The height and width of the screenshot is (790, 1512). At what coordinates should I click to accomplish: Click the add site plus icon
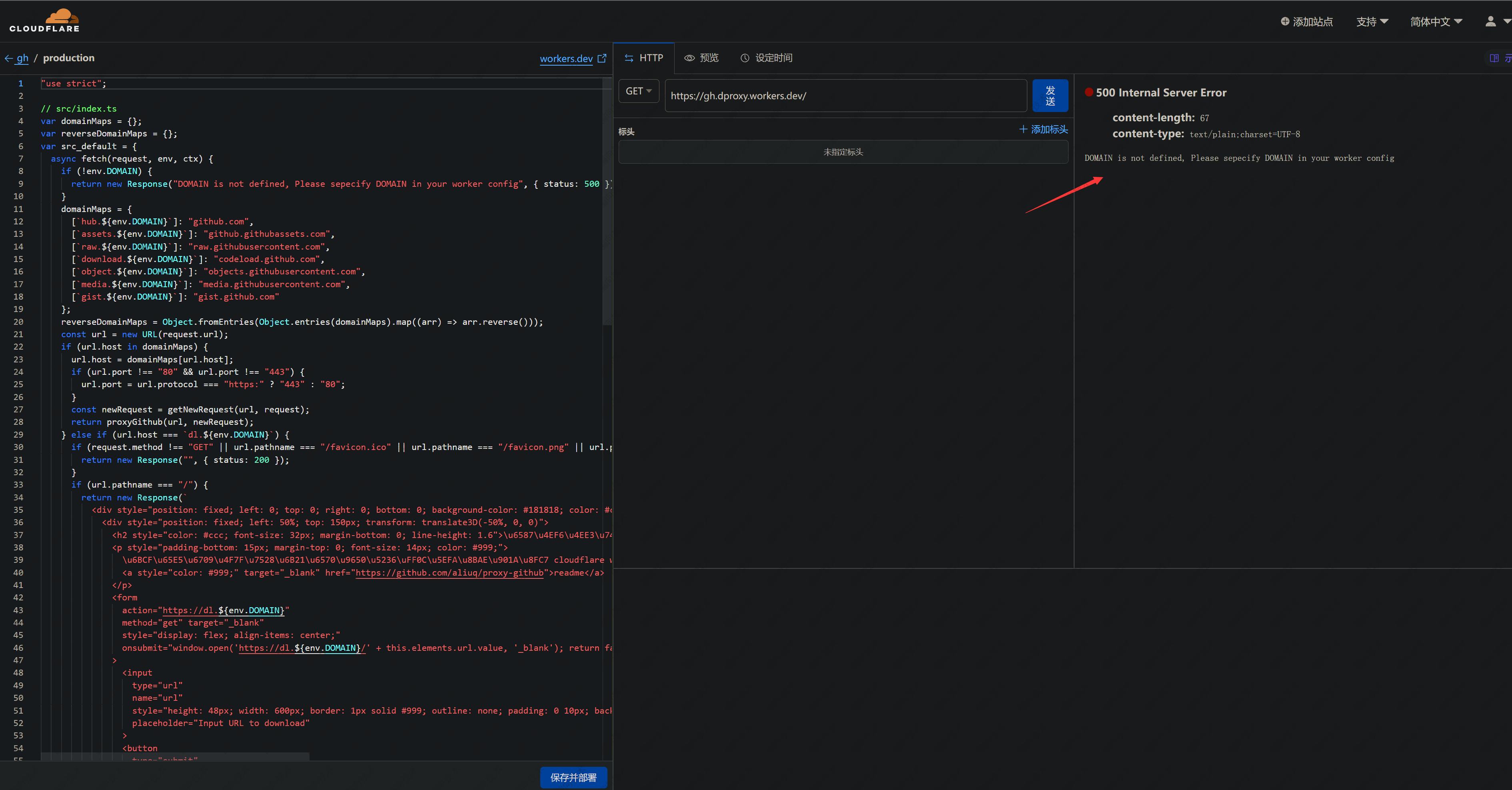(1285, 21)
